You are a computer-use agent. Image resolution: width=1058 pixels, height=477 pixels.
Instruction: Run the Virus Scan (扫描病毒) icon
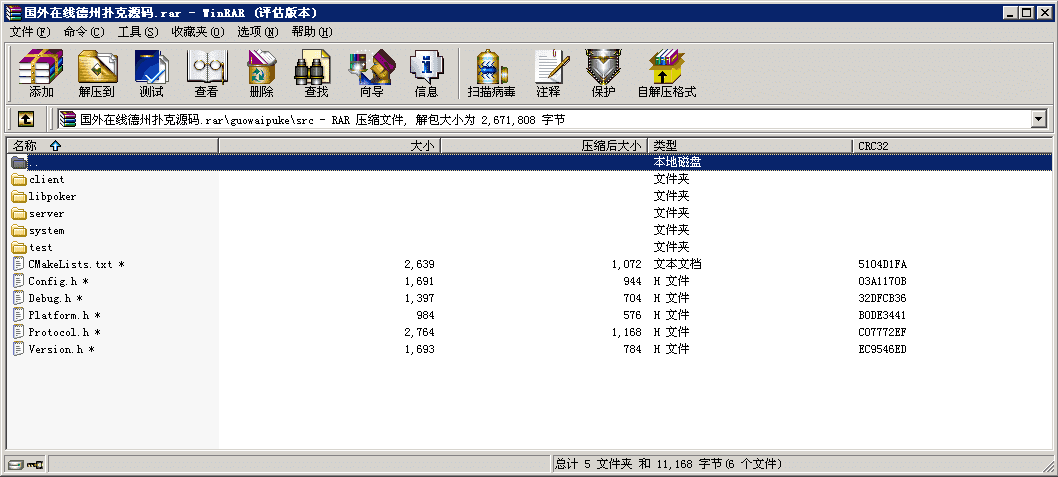pyautogui.click(x=491, y=74)
